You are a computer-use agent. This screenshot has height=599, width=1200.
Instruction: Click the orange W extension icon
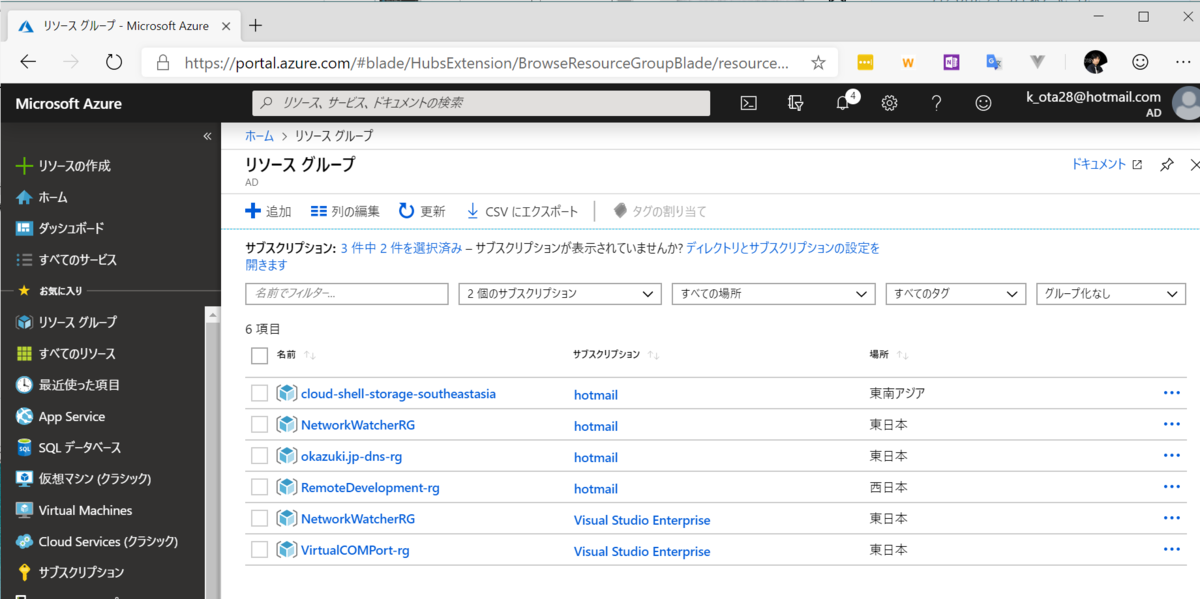[x=908, y=62]
